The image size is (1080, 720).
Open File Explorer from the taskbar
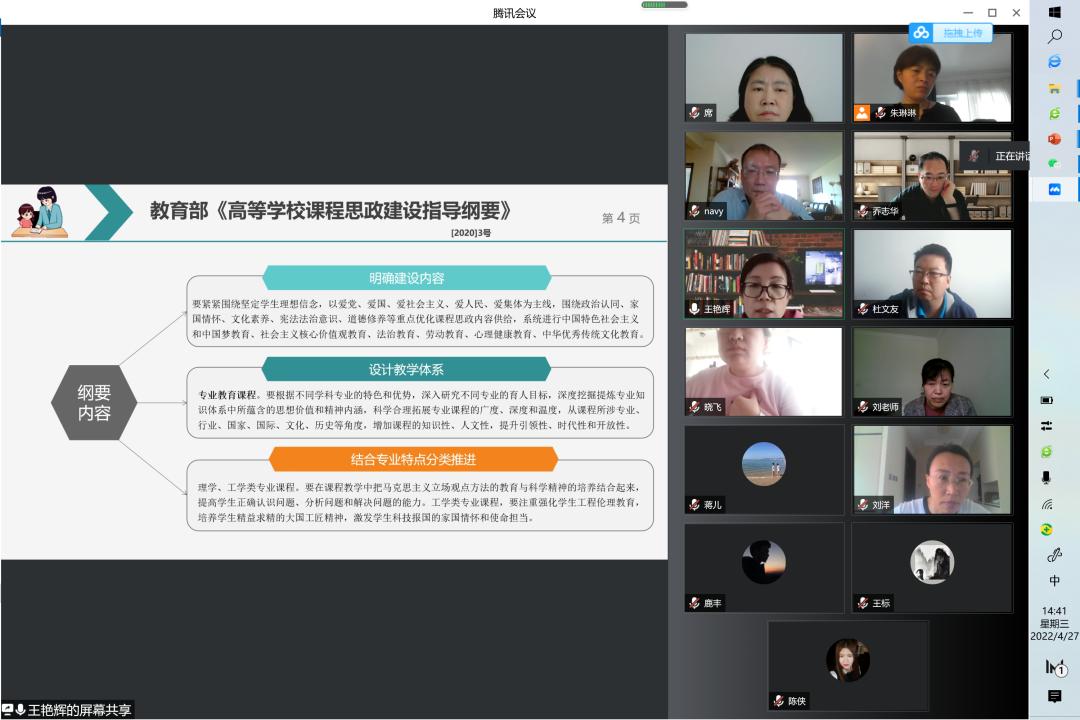coord(1054,88)
